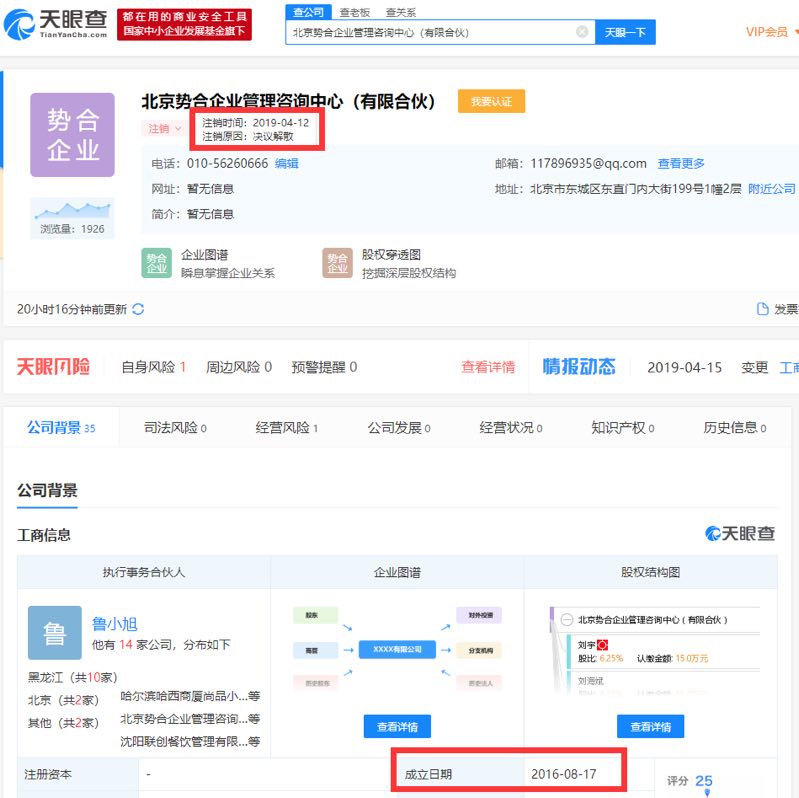Open the 鲁小旭 partner profile link
This screenshot has height=798, width=799.
(115, 624)
